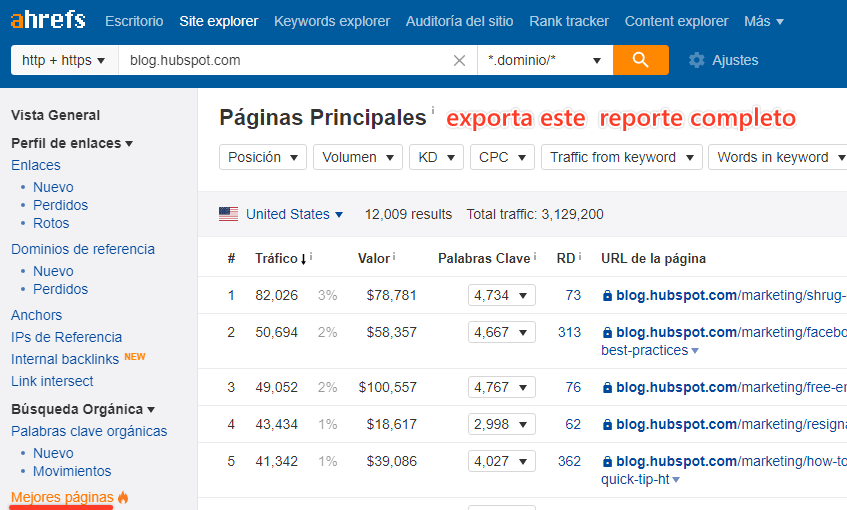Click the ahrefs logo
The image size is (847, 510).
[48, 19]
